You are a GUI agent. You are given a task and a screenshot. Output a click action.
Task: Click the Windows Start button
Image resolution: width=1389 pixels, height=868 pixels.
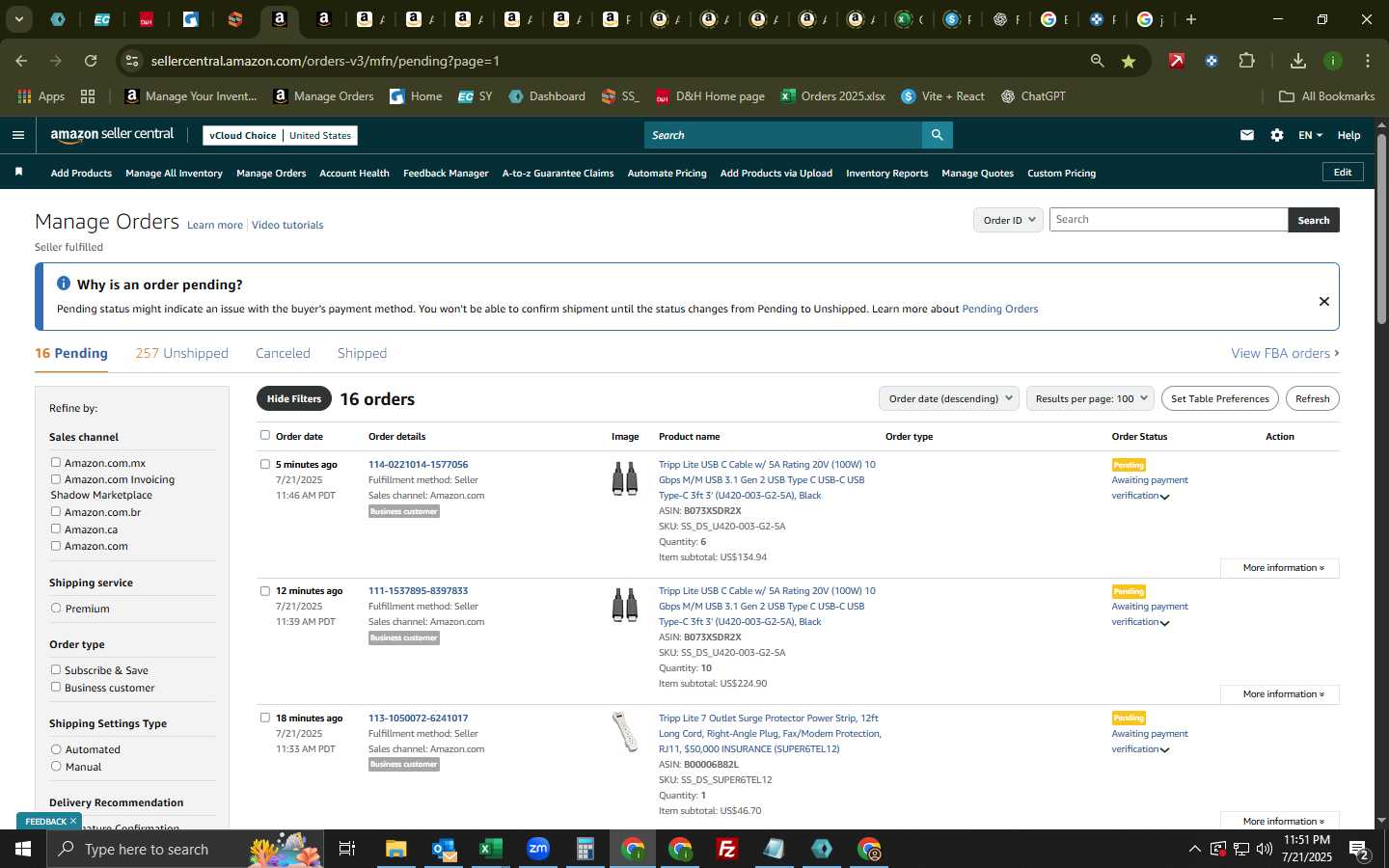click(23, 849)
